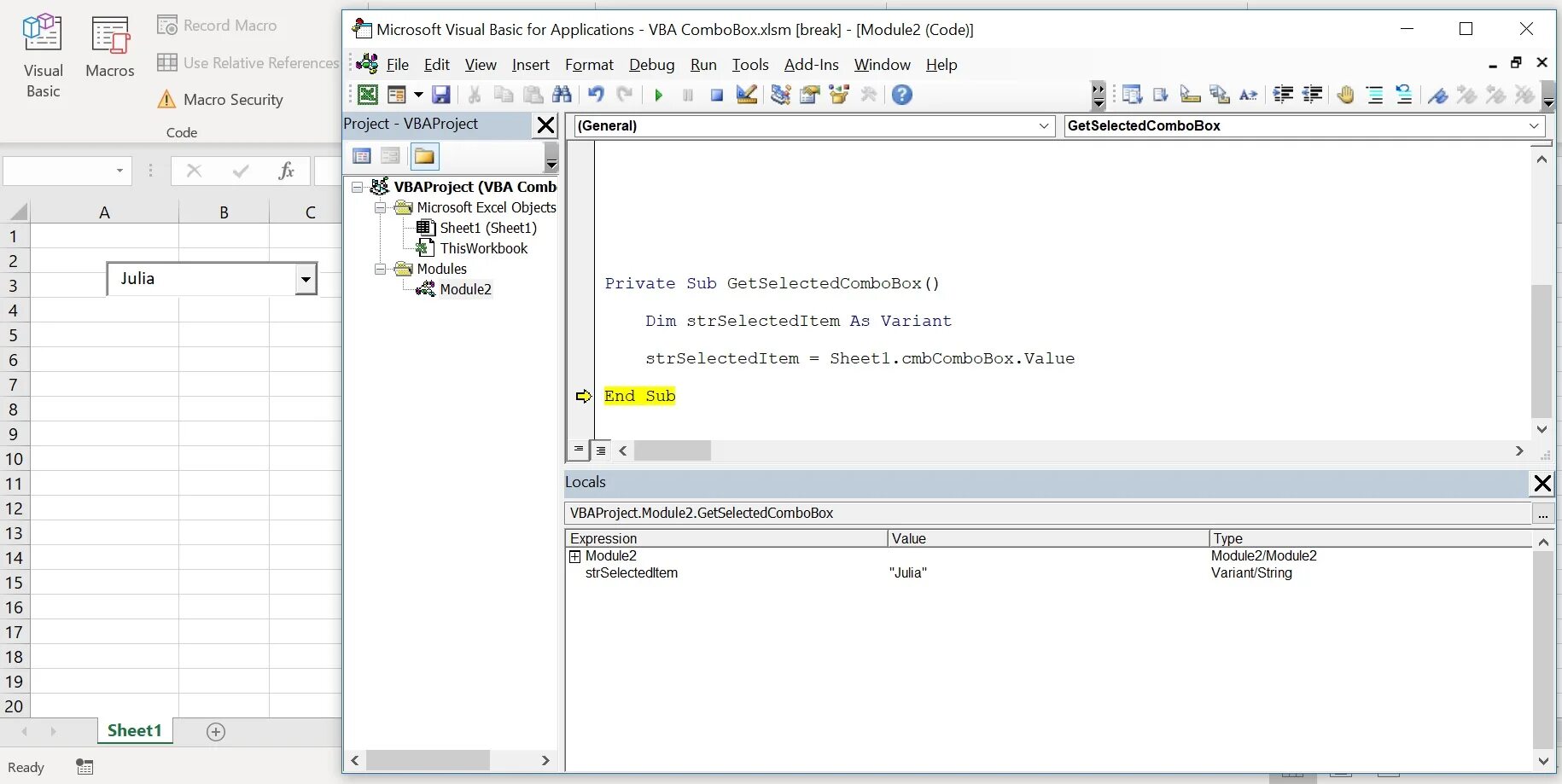Collapse the Modules folder
Image resolution: width=1562 pixels, height=784 pixels.
pos(380,269)
